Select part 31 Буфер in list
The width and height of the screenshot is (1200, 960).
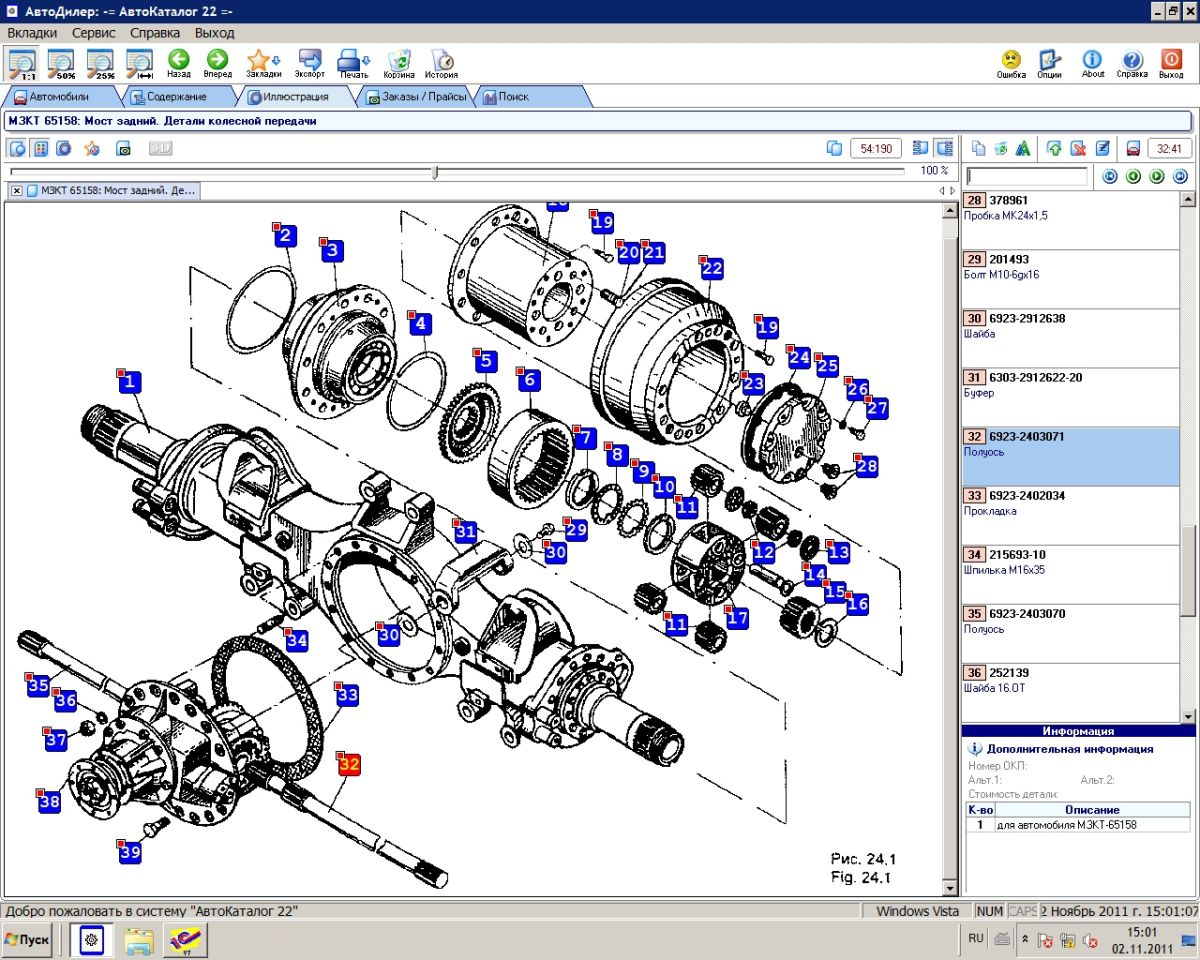point(1071,398)
